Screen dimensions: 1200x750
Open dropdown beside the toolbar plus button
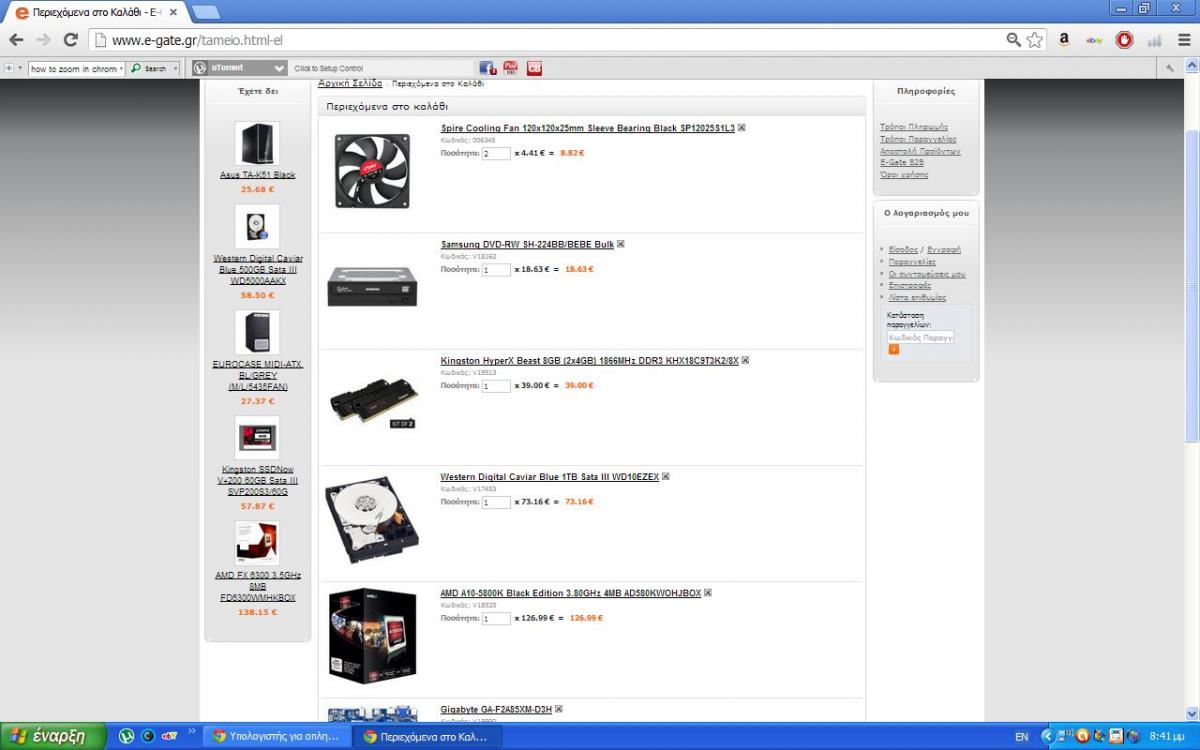pos(21,68)
